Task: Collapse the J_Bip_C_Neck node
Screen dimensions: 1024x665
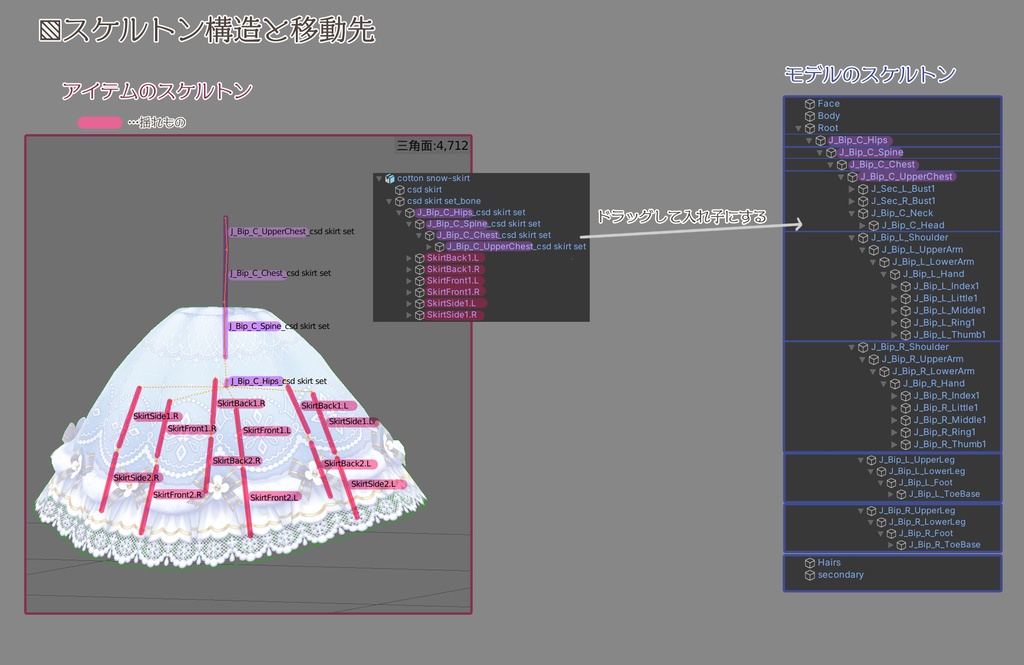Action: (852, 214)
